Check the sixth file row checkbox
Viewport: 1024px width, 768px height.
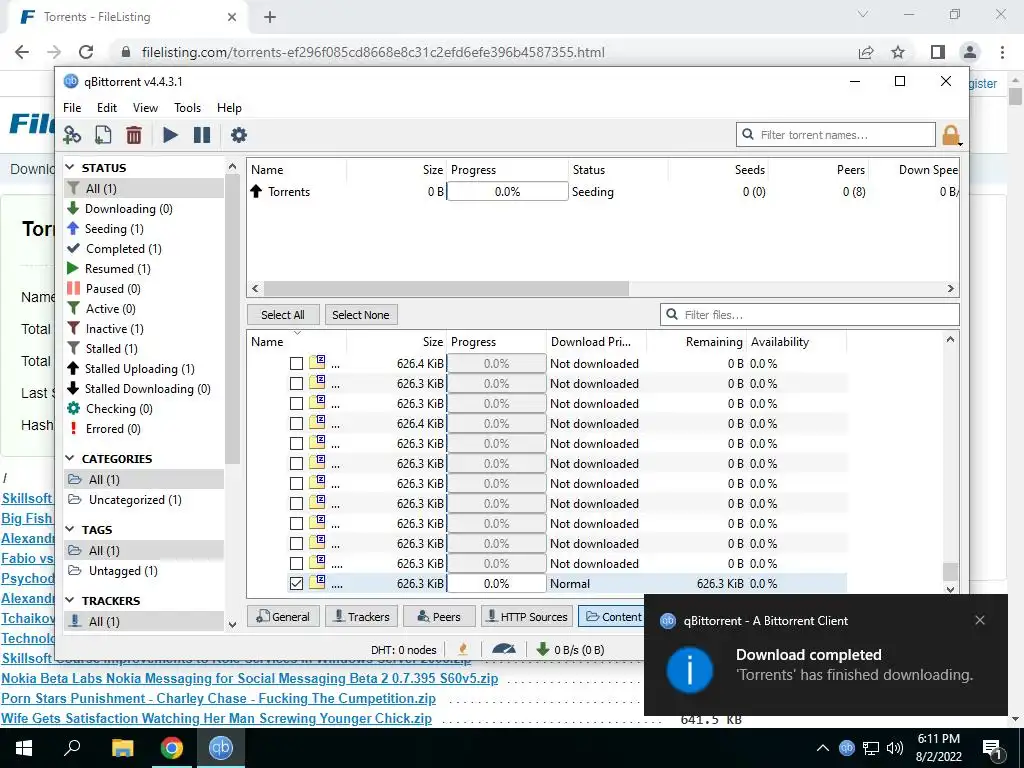tap(296, 464)
